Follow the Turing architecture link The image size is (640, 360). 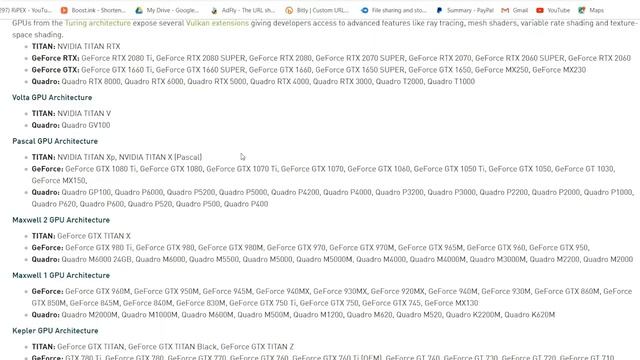98,23
